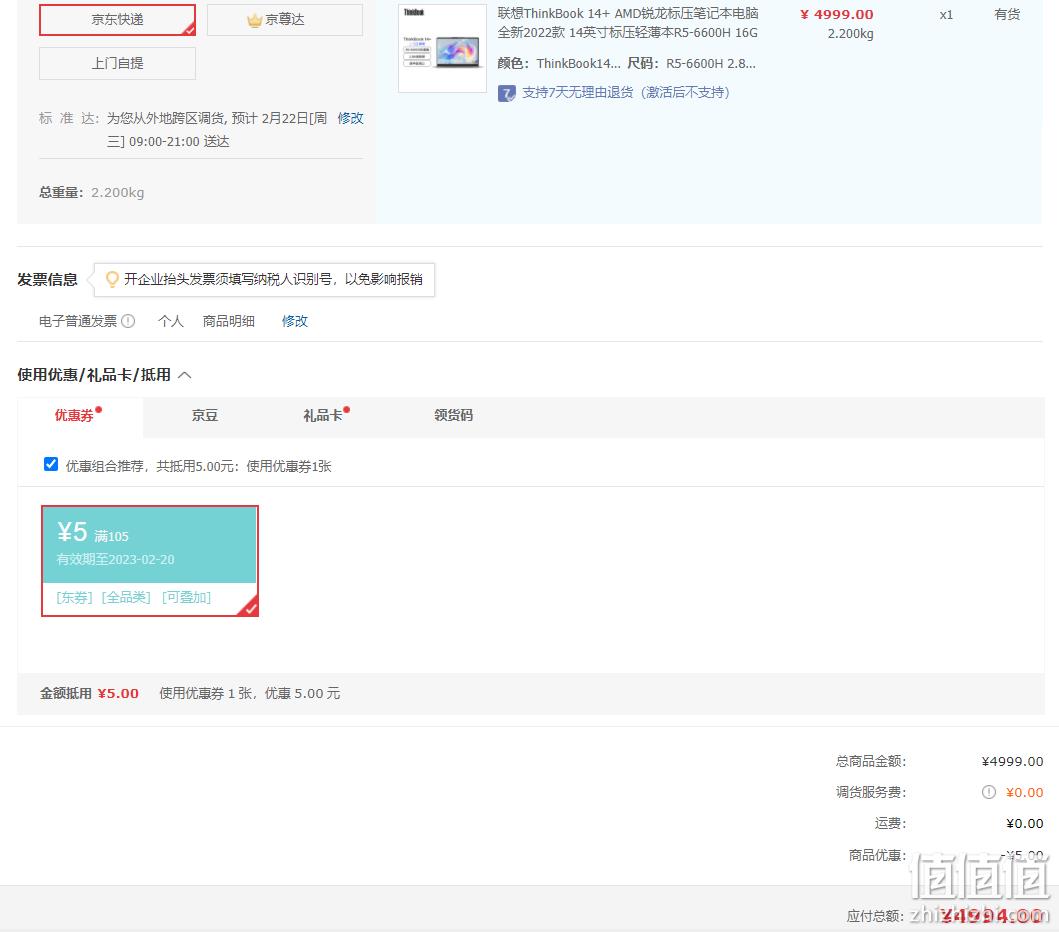Click the 支持7天无理由退货 link
Screen dimensions: 1059x932
pyautogui.click(x=626, y=93)
